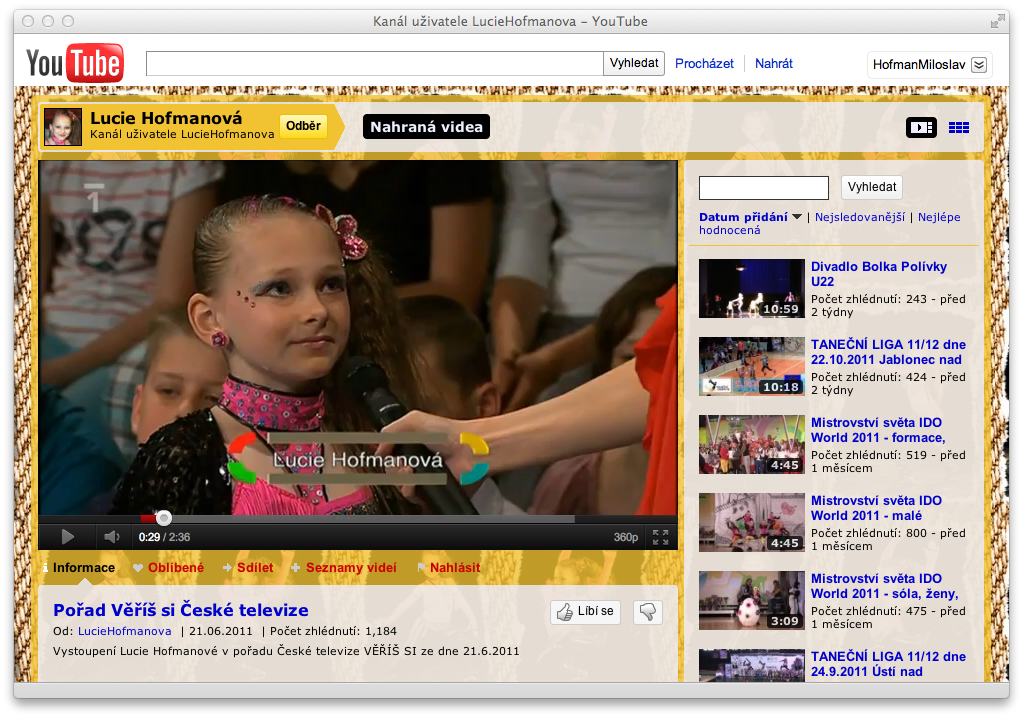Play the video with the play button
The height and width of the screenshot is (718, 1023).
[67, 537]
